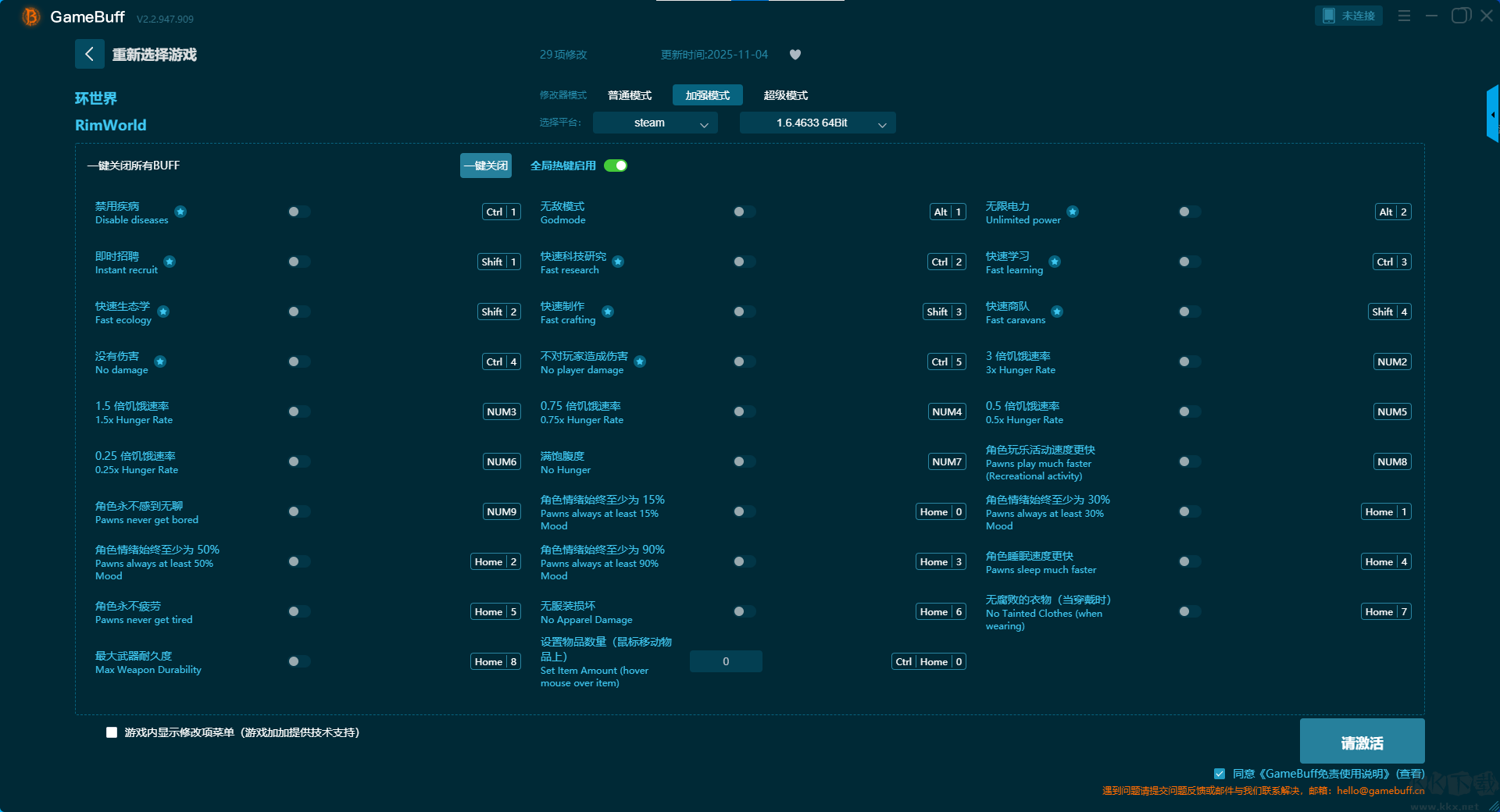Viewport: 1500px width, 812px height.
Task: Open the steam platform dropdown
Action: 655,123
